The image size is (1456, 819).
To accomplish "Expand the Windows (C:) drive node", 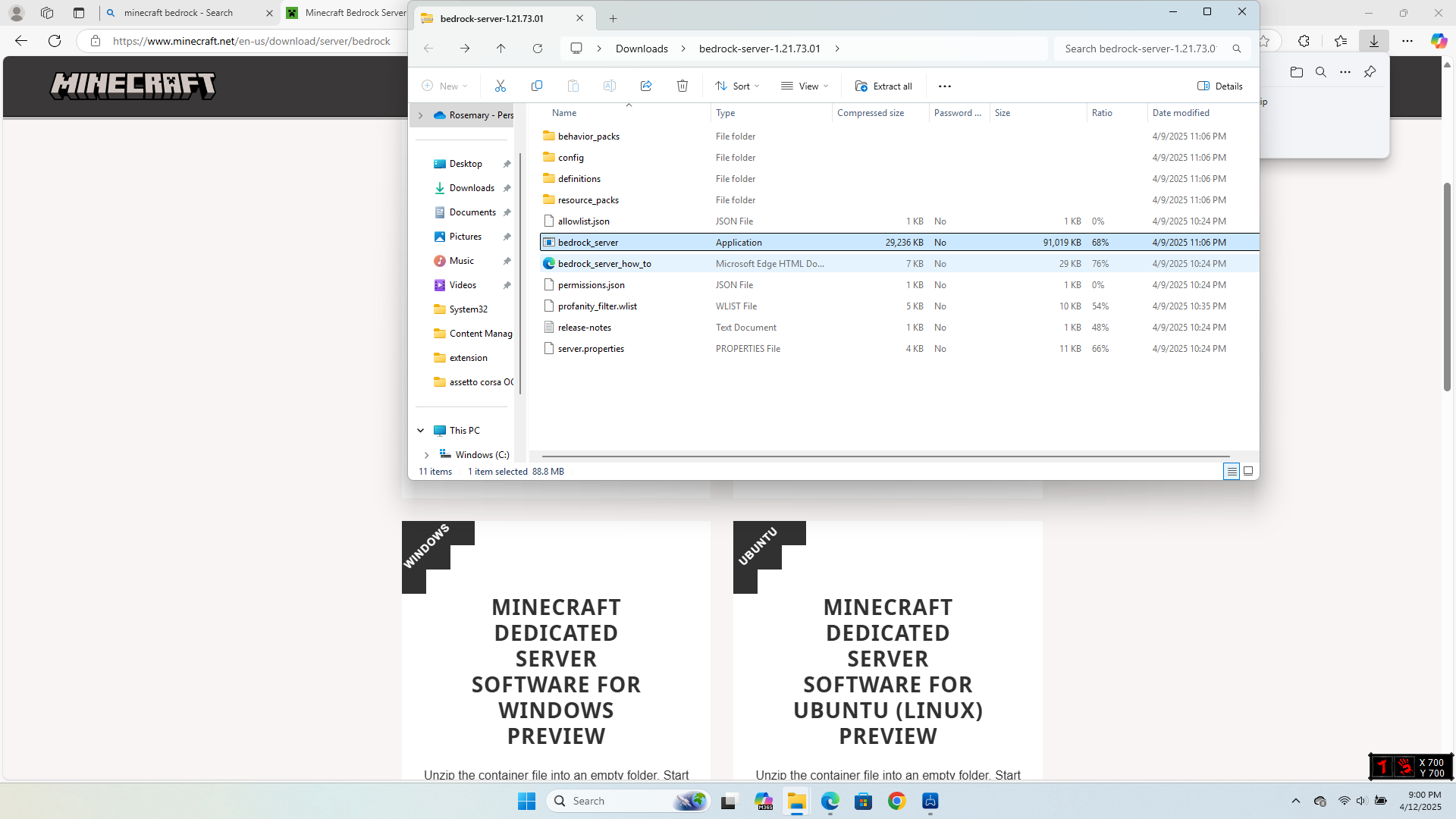I will [x=427, y=455].
